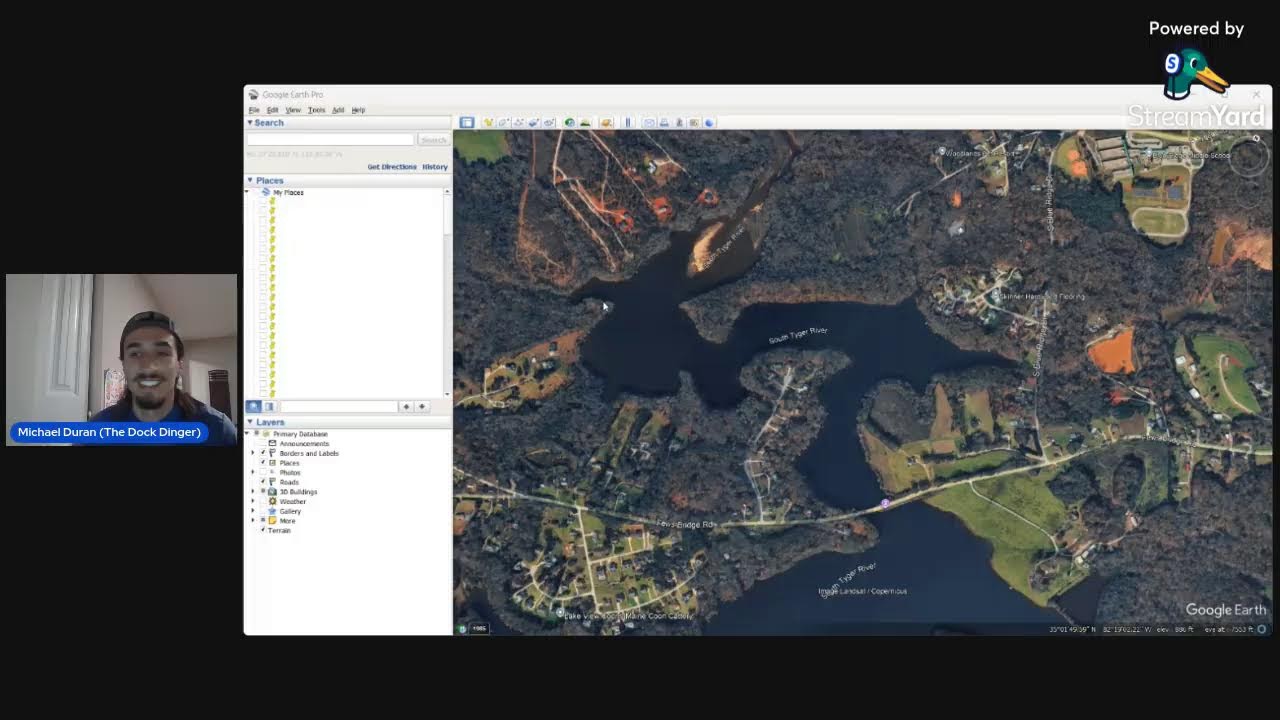Click the star icon beside Gallery

coord(273,511)
